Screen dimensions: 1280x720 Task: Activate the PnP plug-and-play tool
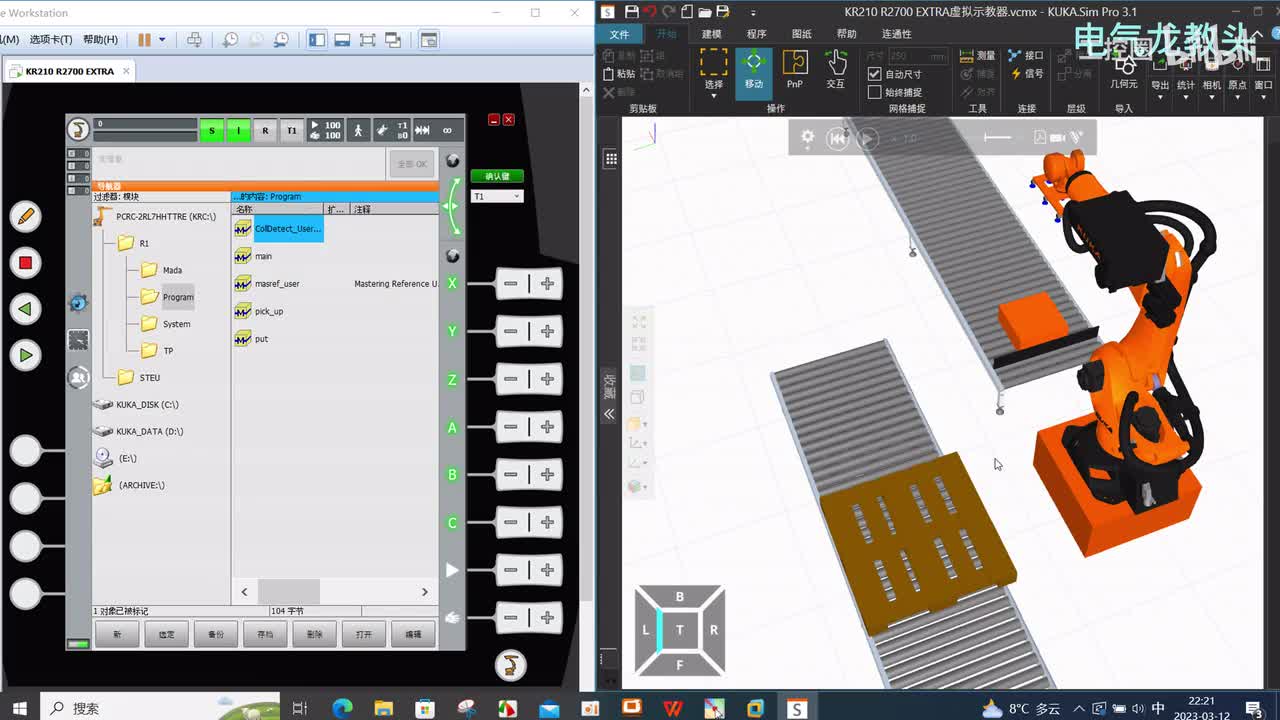point(794,69)
